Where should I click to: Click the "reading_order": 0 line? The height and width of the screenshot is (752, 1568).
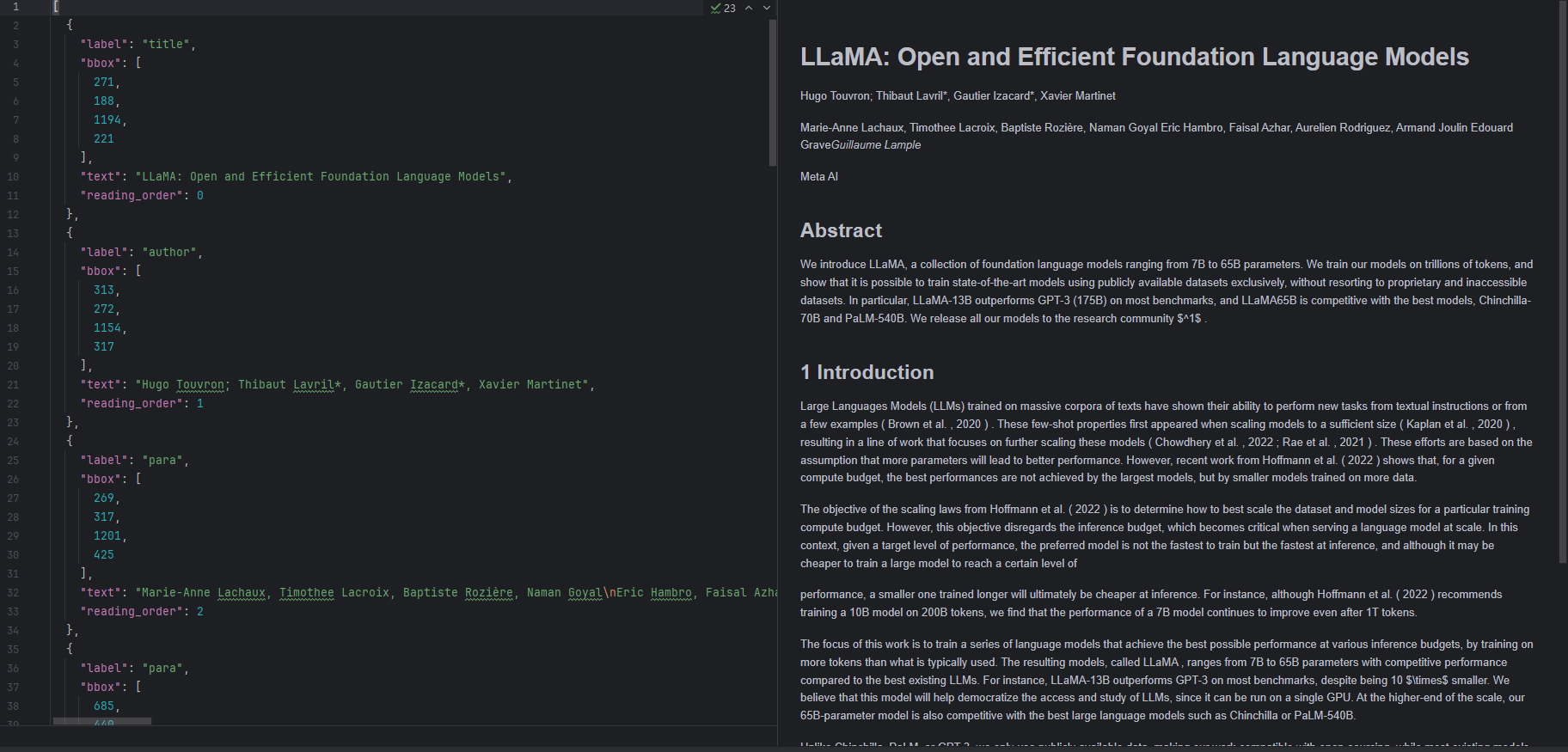coord(142,195)
